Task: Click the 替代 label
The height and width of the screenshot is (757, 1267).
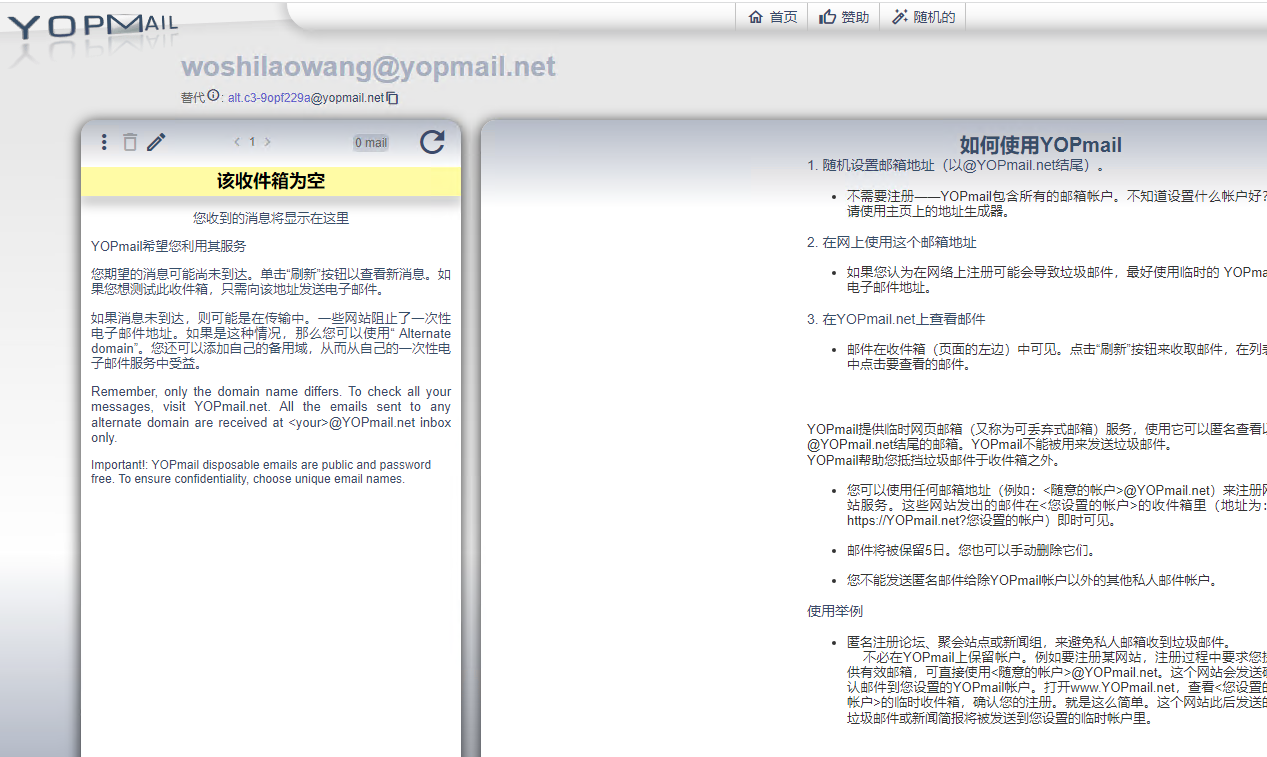Action: click(x=192, y=97)
